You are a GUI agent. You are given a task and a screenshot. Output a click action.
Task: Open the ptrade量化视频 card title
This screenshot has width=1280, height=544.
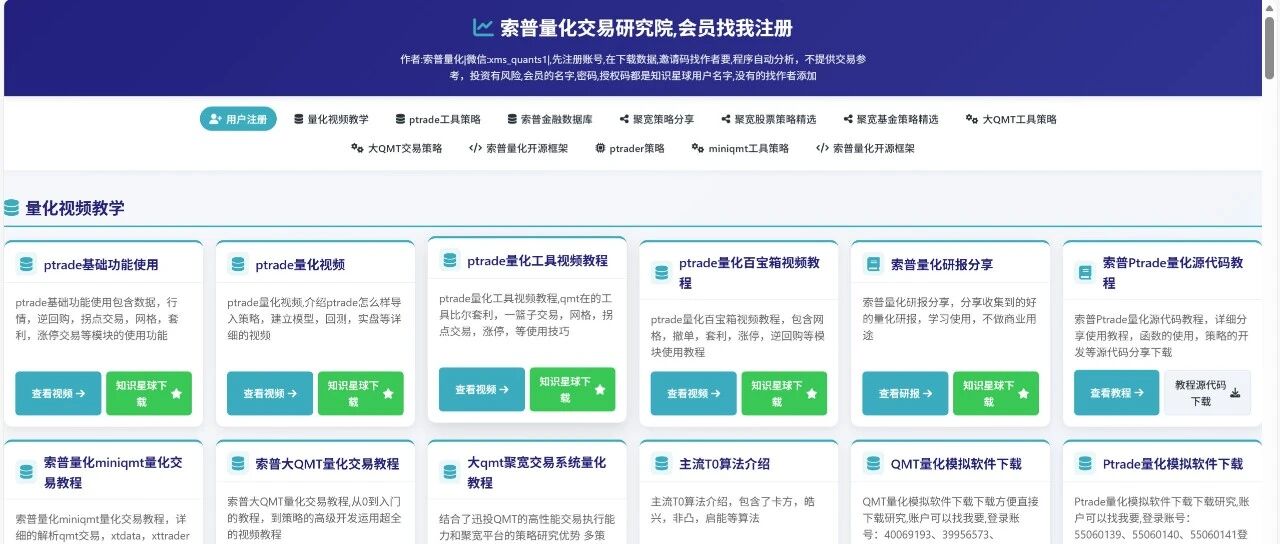(300, 265)
